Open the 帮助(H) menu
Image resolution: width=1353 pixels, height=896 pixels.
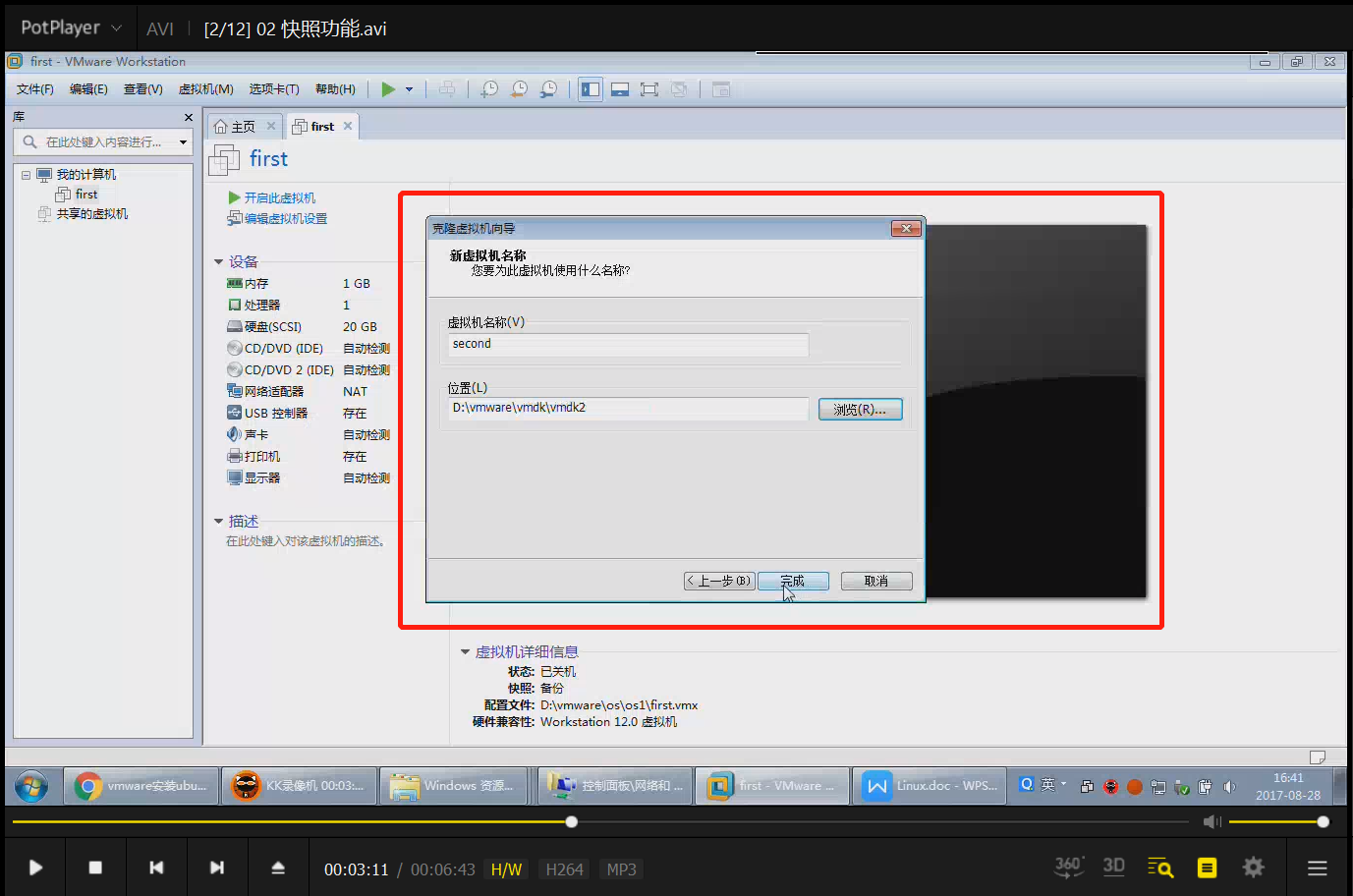pos(335,89)
